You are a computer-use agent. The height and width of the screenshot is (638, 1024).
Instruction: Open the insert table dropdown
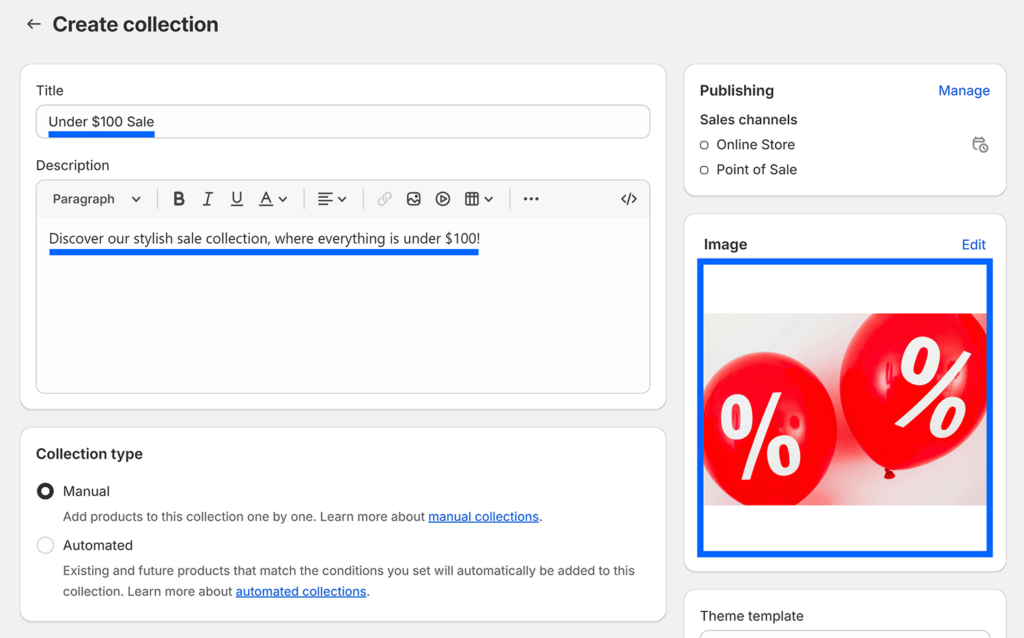479,199
